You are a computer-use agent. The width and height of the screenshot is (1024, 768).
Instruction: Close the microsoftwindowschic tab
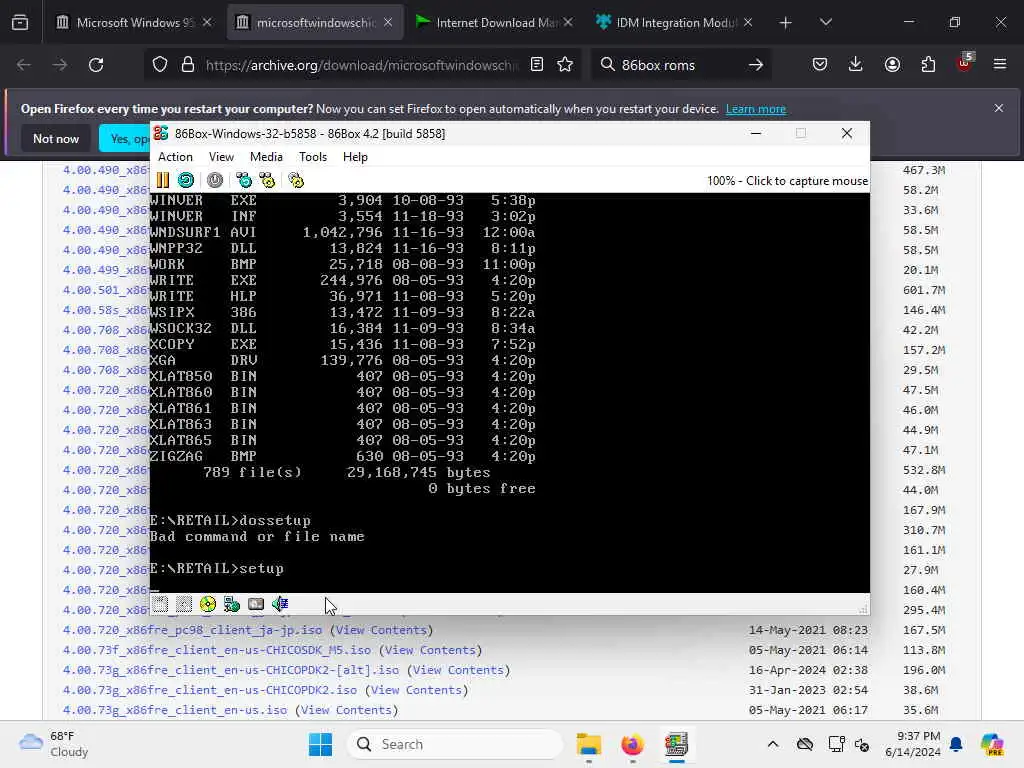pyautogui.click(x=388, y=22)
